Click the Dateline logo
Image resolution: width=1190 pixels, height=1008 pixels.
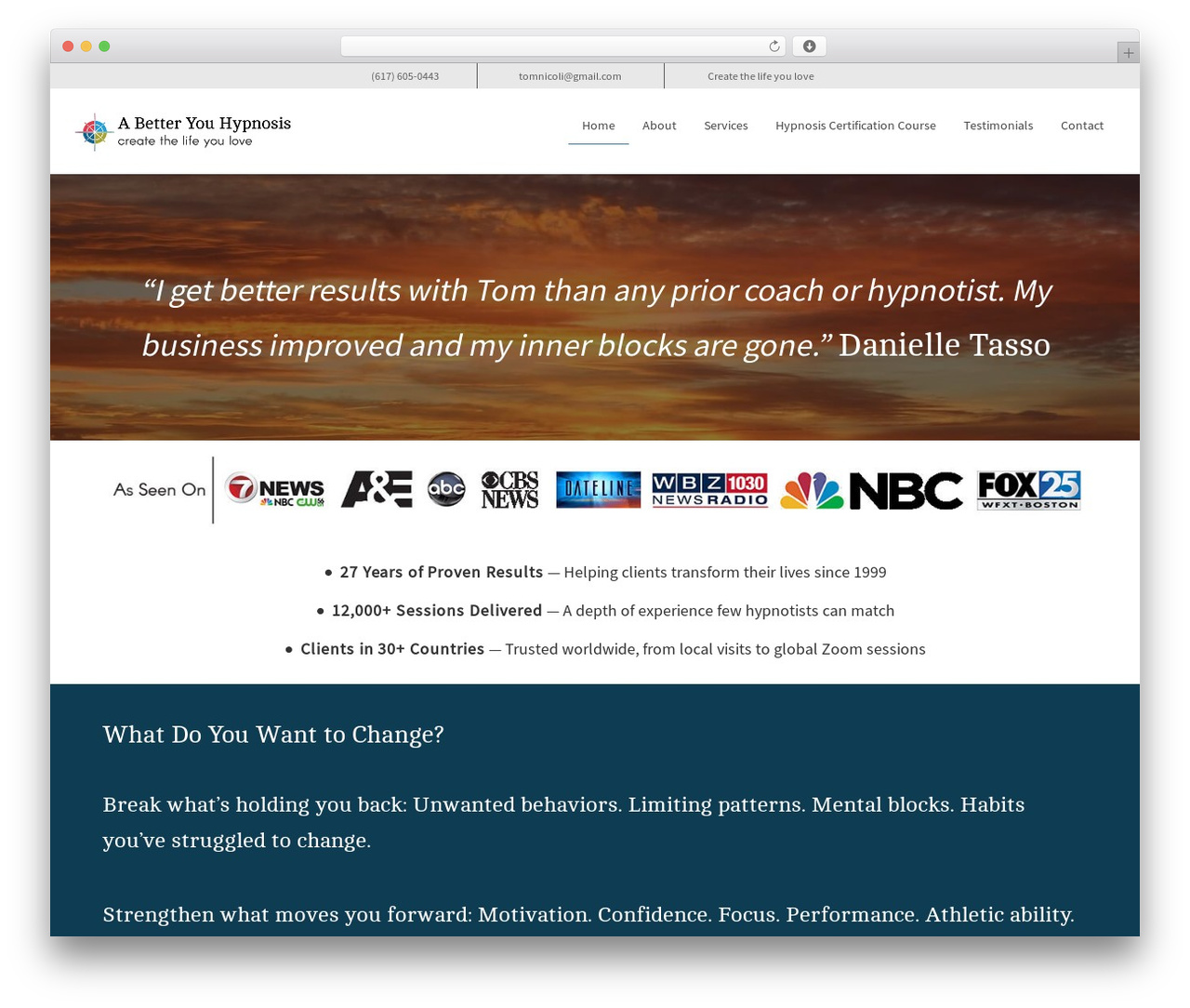pos(598,489)
